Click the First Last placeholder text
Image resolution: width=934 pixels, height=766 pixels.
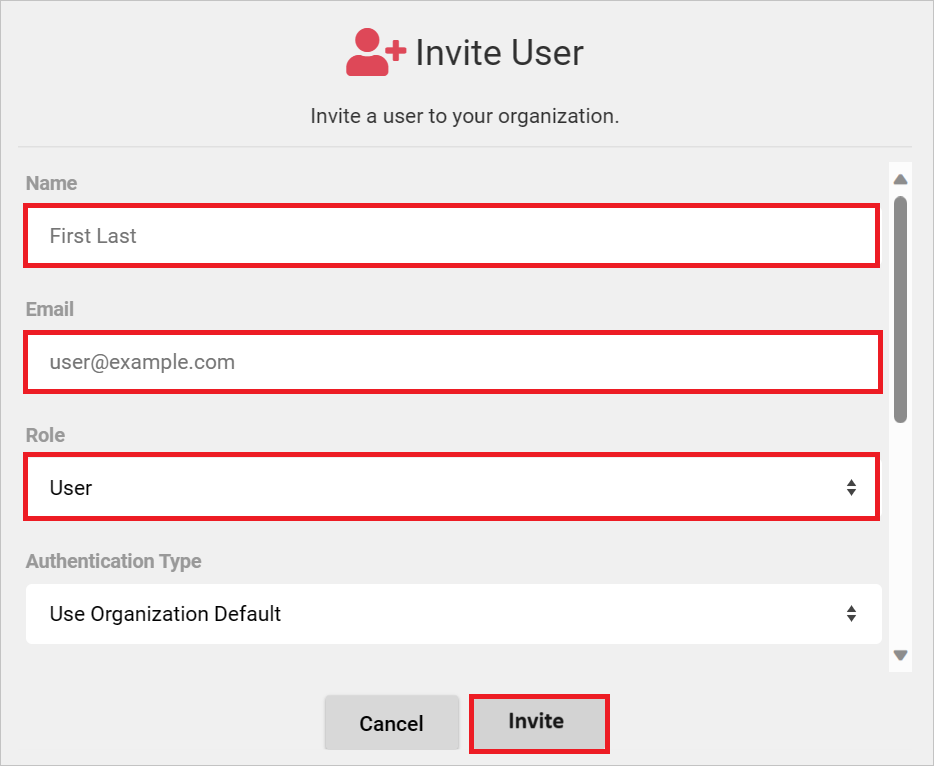pos(92,235)
